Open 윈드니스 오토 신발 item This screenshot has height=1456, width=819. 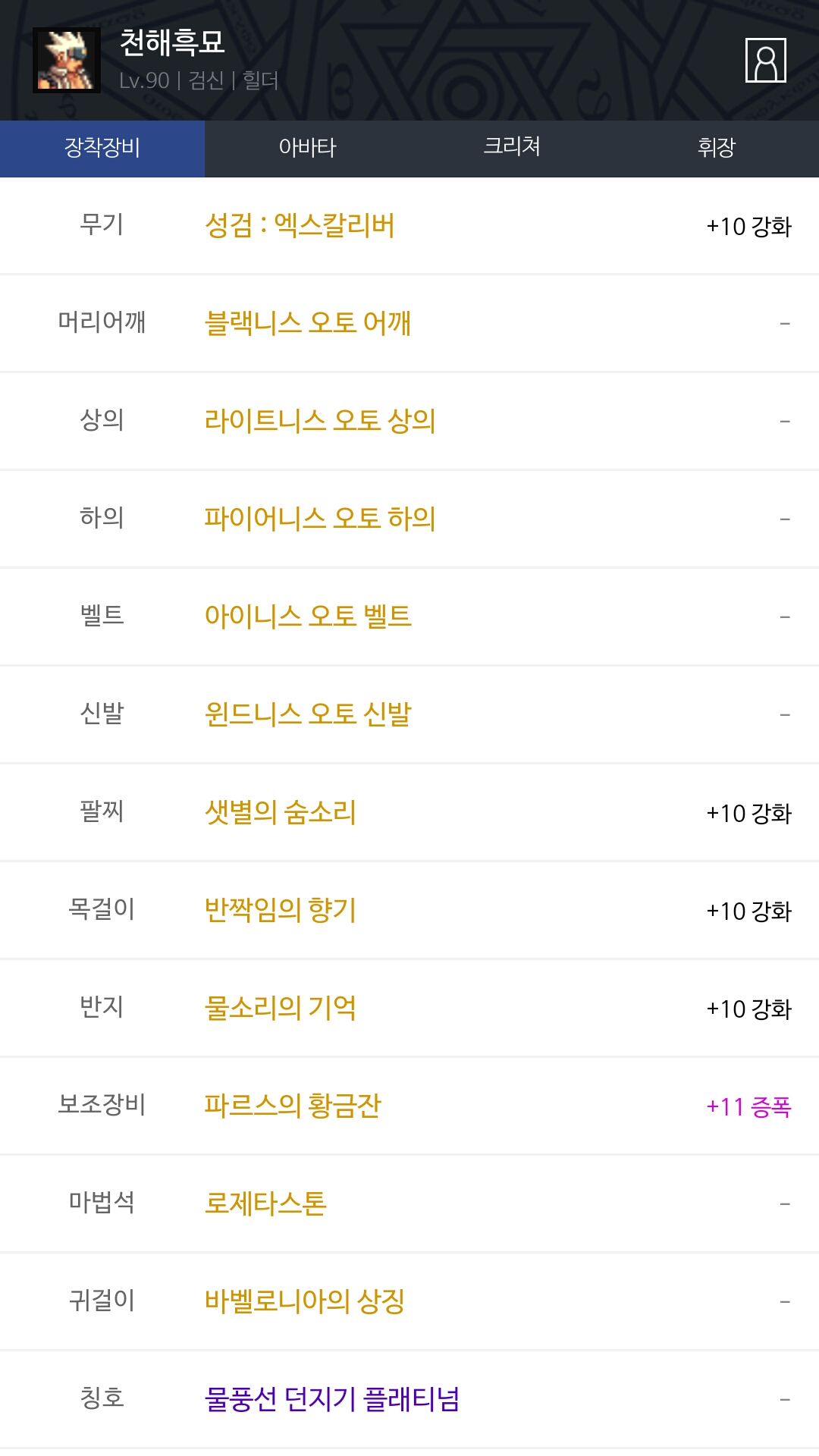308,714
